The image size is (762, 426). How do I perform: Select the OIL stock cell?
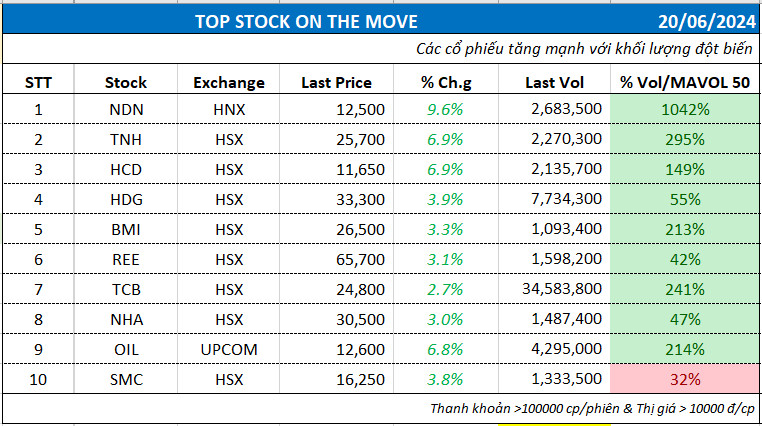click(x=125, y=350)
